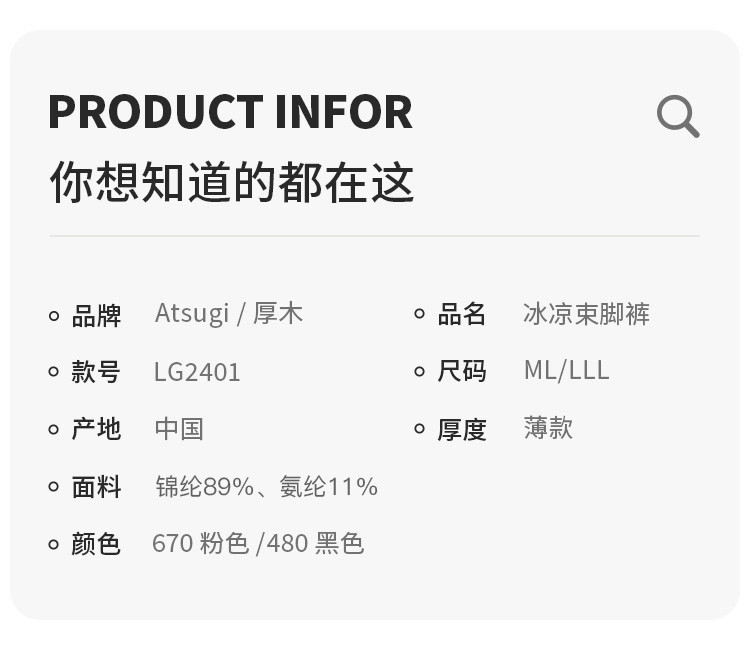The height and width of the screenshot is (651, 750).
Task: Select the 款号 label
Action: pyautogui.click(x=96, y=373)
